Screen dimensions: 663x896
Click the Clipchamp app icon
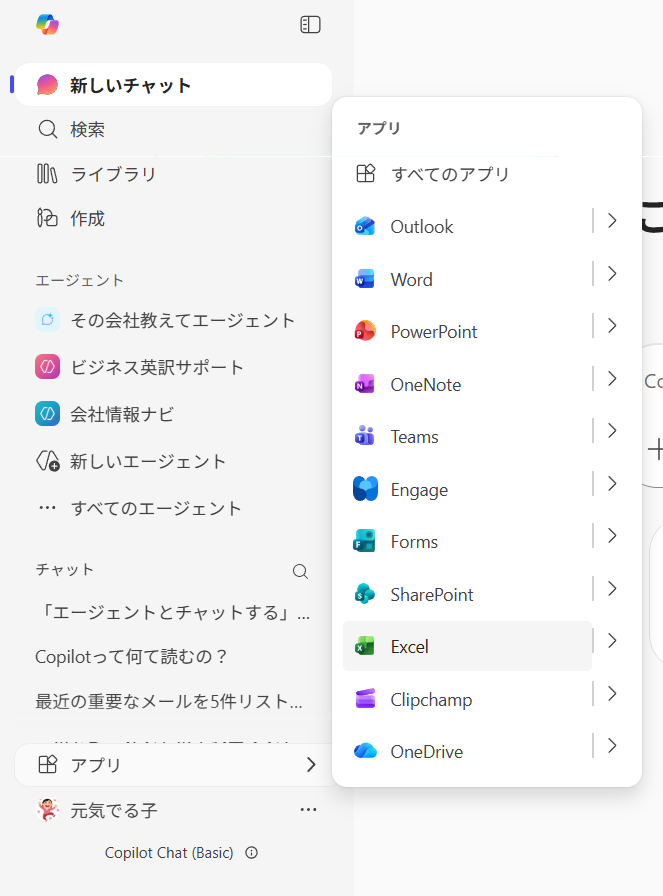tap(365, 700)
